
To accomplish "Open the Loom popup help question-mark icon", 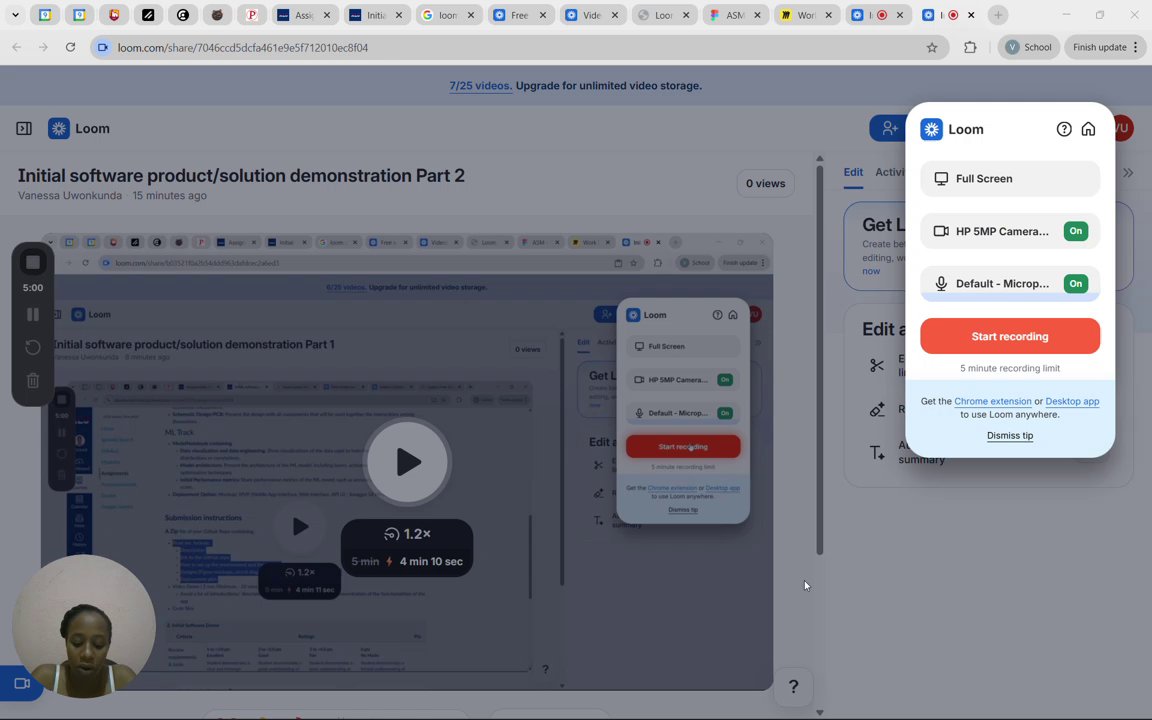I will pos(1064,129).
